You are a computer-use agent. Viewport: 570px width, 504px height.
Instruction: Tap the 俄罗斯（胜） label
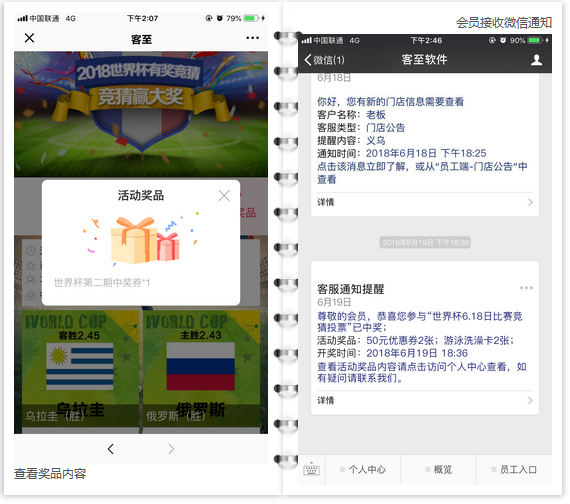[x=176, y=416]
